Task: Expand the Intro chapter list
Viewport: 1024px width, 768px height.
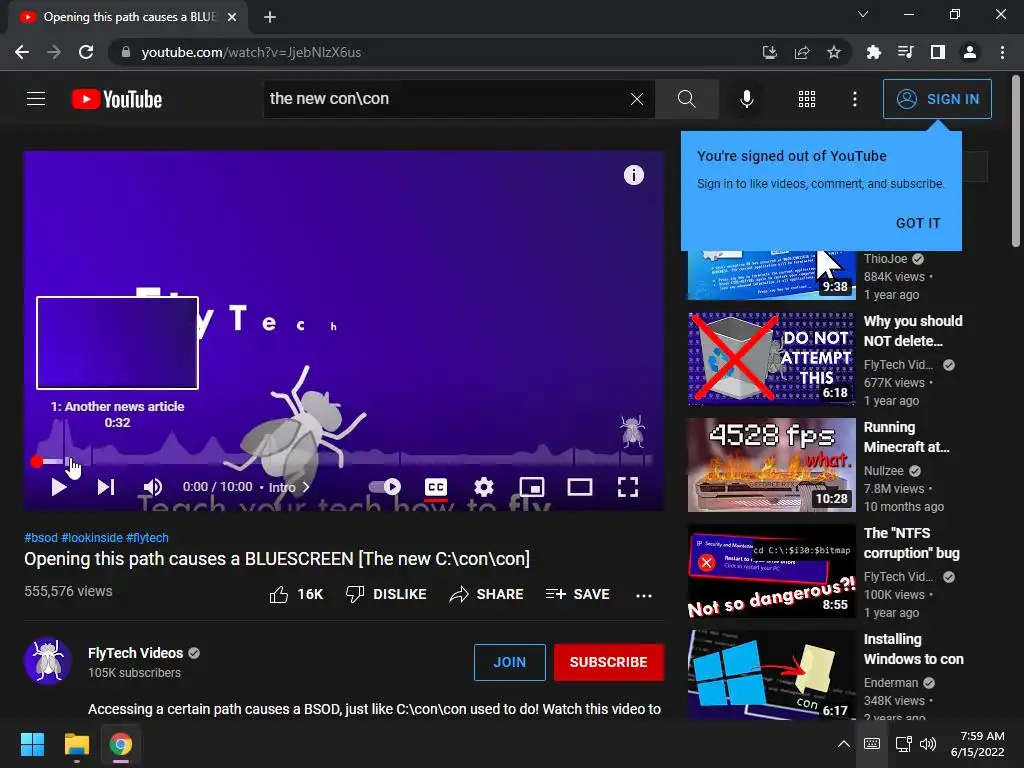Action: [x=289, y=487]
